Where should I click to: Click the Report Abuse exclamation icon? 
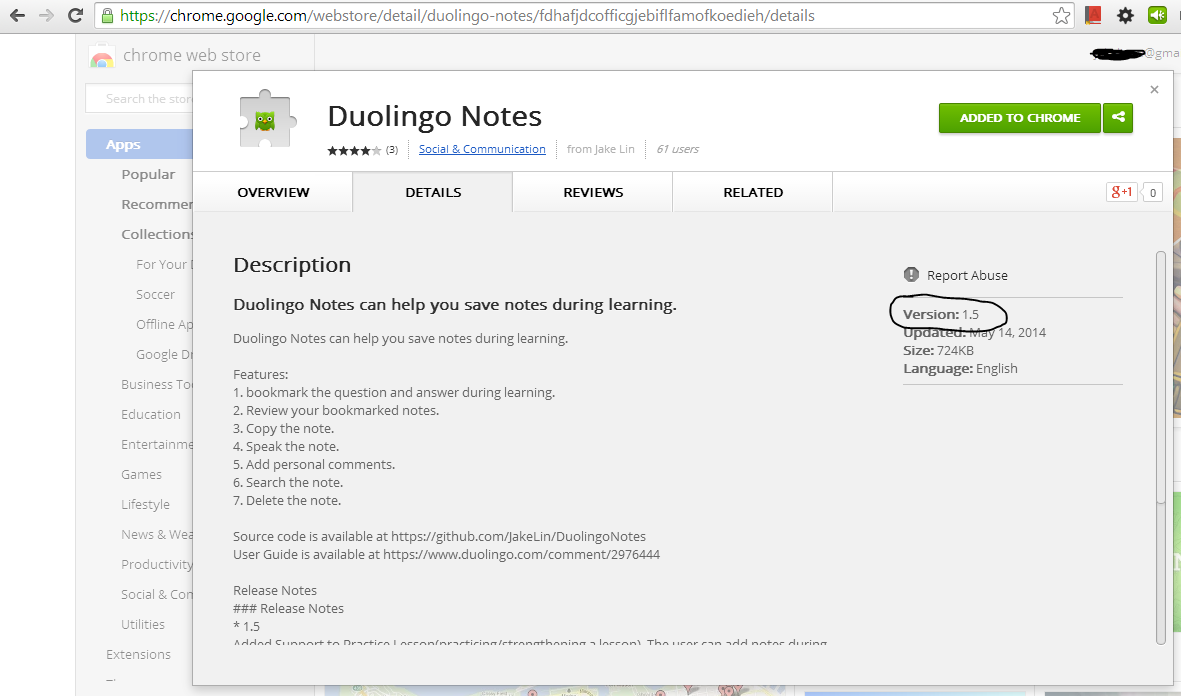[911, 275]
